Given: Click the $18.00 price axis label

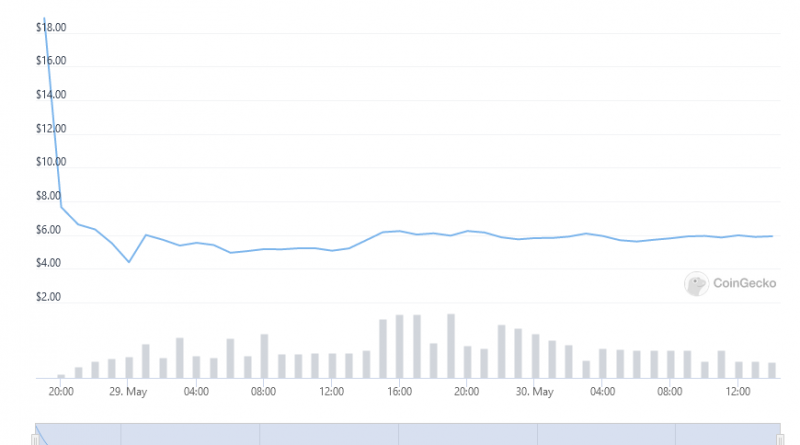Looking at the screenshot, I should 51,28.
